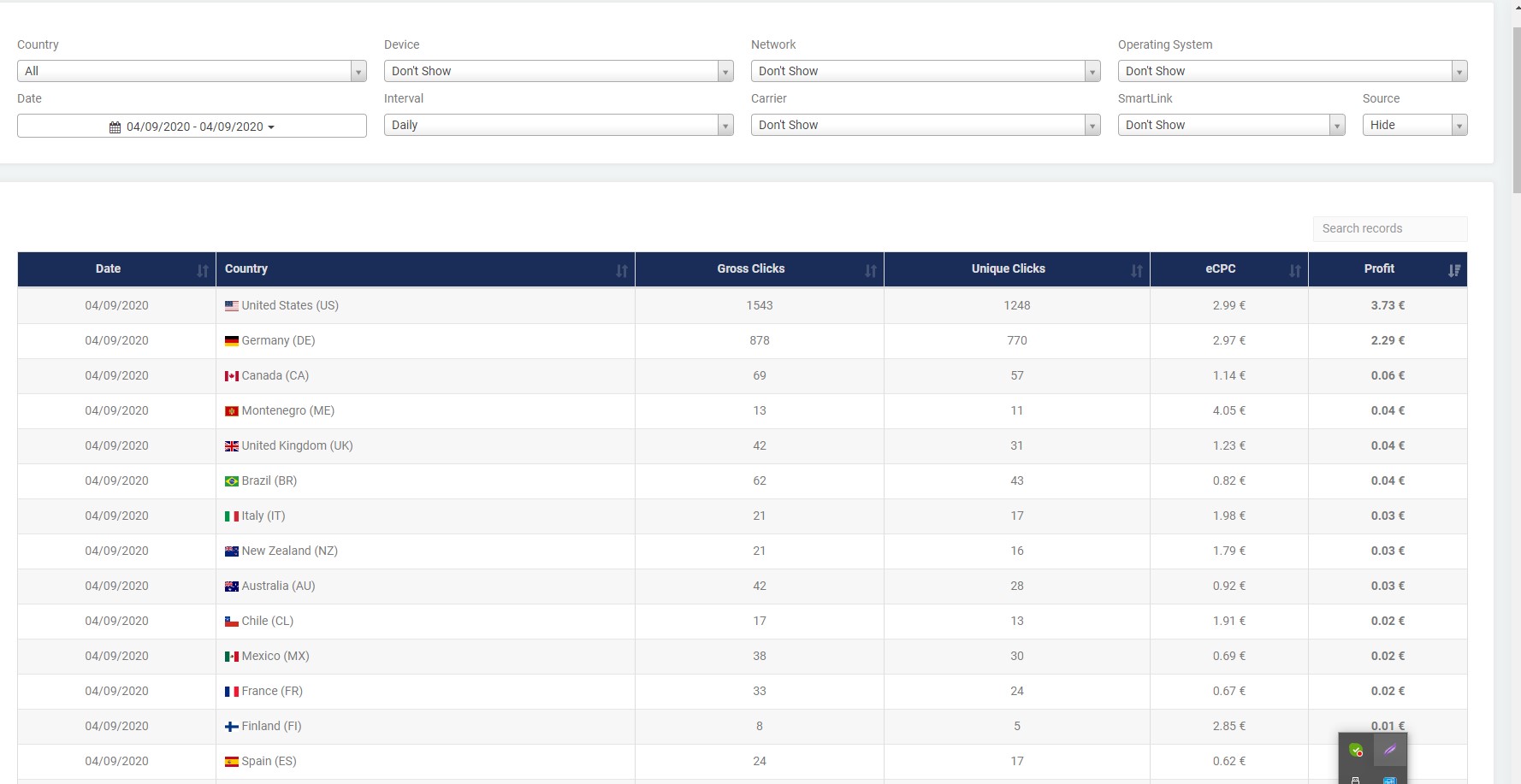Image resolution: width=1521 pixels, height=784 pixels.
Task: Click the United States flag icon
Action: tap(232, 306)
